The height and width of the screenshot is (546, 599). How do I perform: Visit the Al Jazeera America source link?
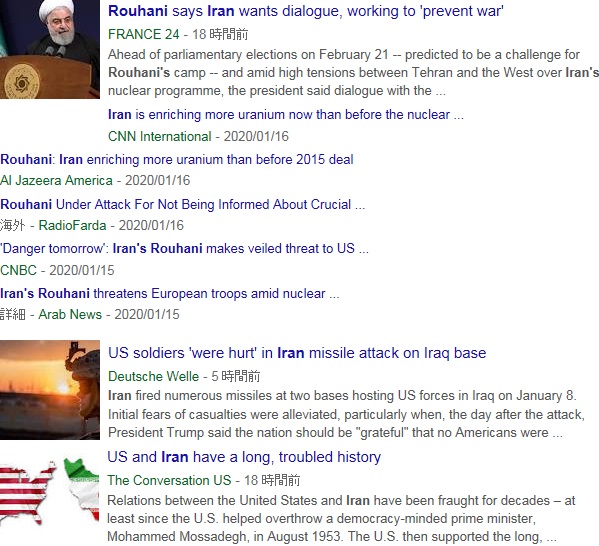[x=57, y=180]
